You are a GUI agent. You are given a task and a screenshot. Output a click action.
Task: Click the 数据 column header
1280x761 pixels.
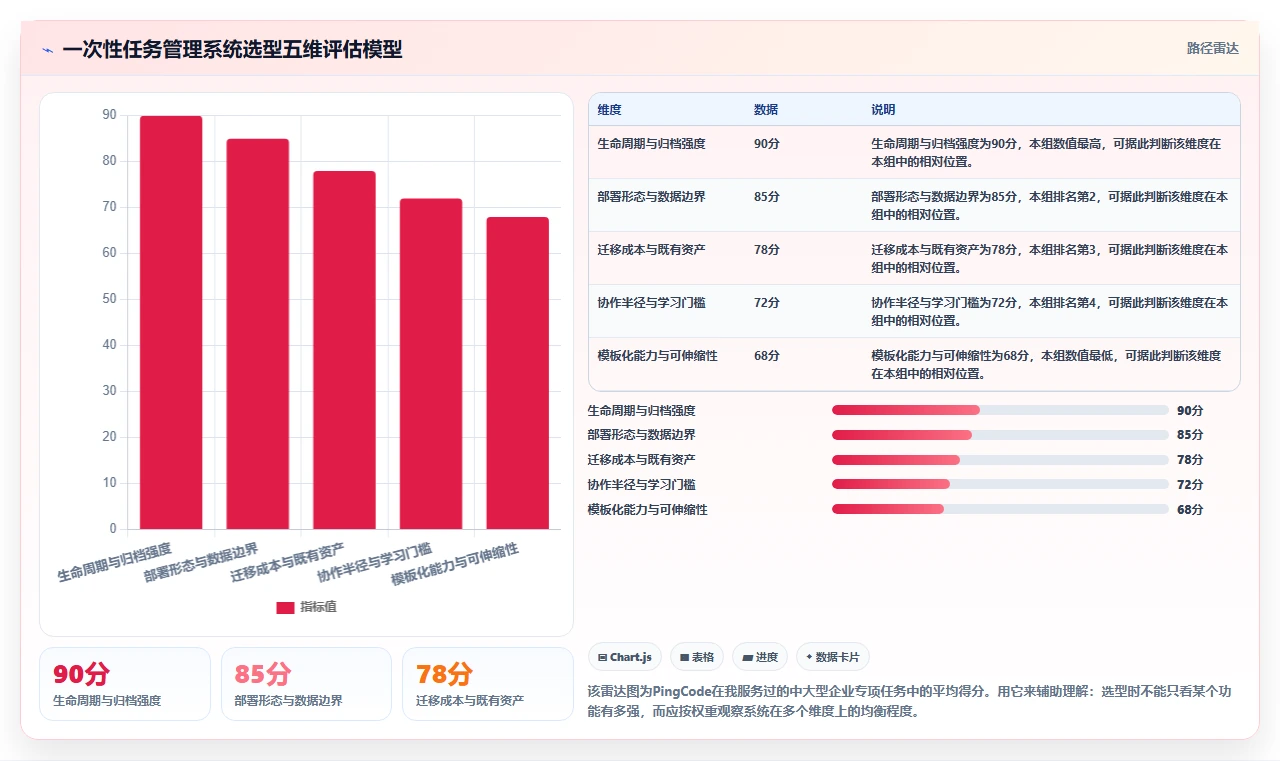tap(804, 109)
